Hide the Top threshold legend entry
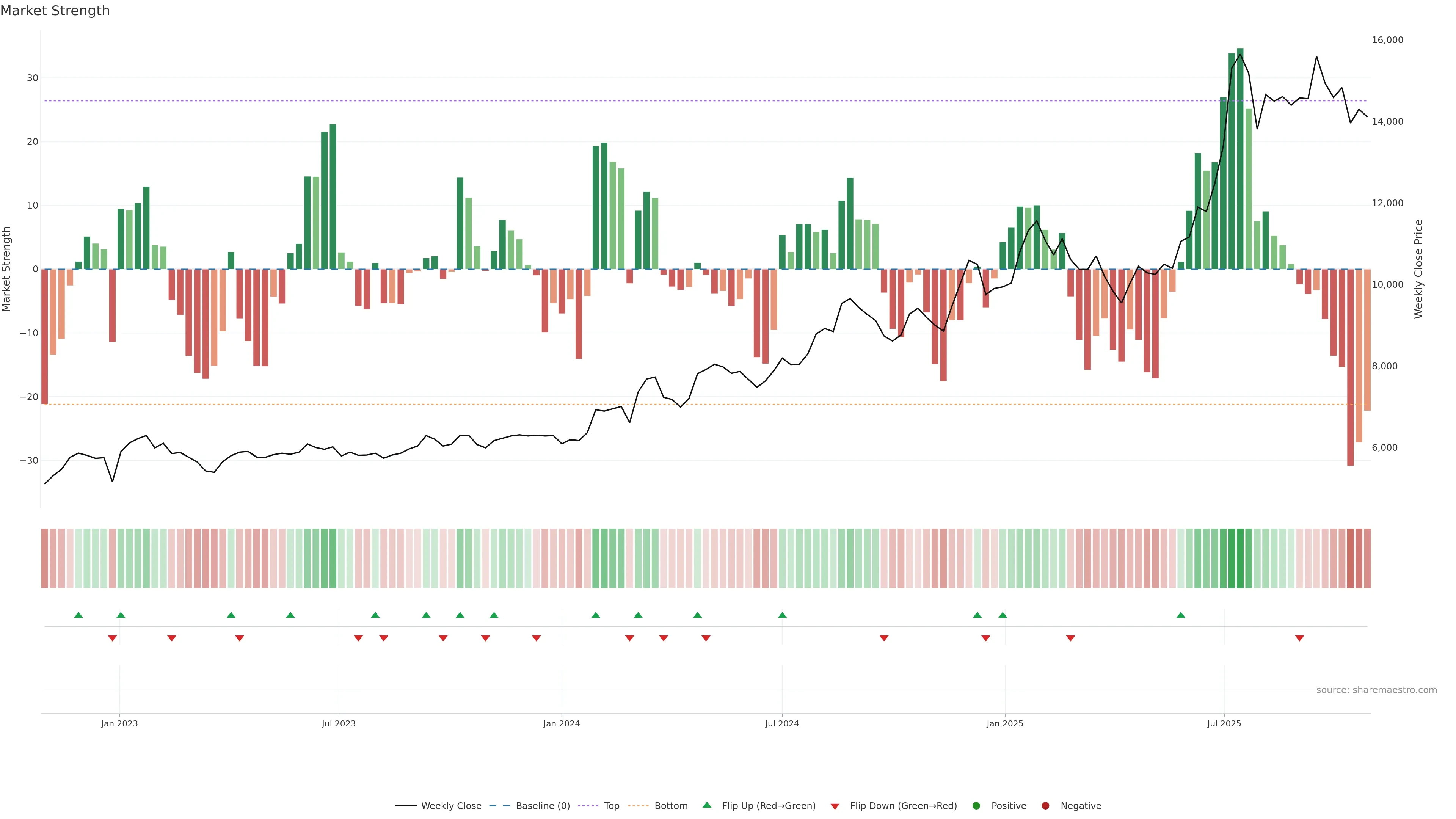Viewport: 1456px width, 819px height. point(612,806)
